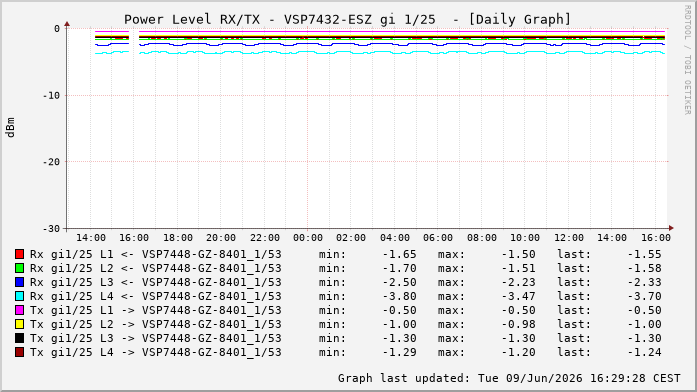Click the 12:00 time axis label
The height and width of the screenshot is (392, 697).
tap(569, 238)
